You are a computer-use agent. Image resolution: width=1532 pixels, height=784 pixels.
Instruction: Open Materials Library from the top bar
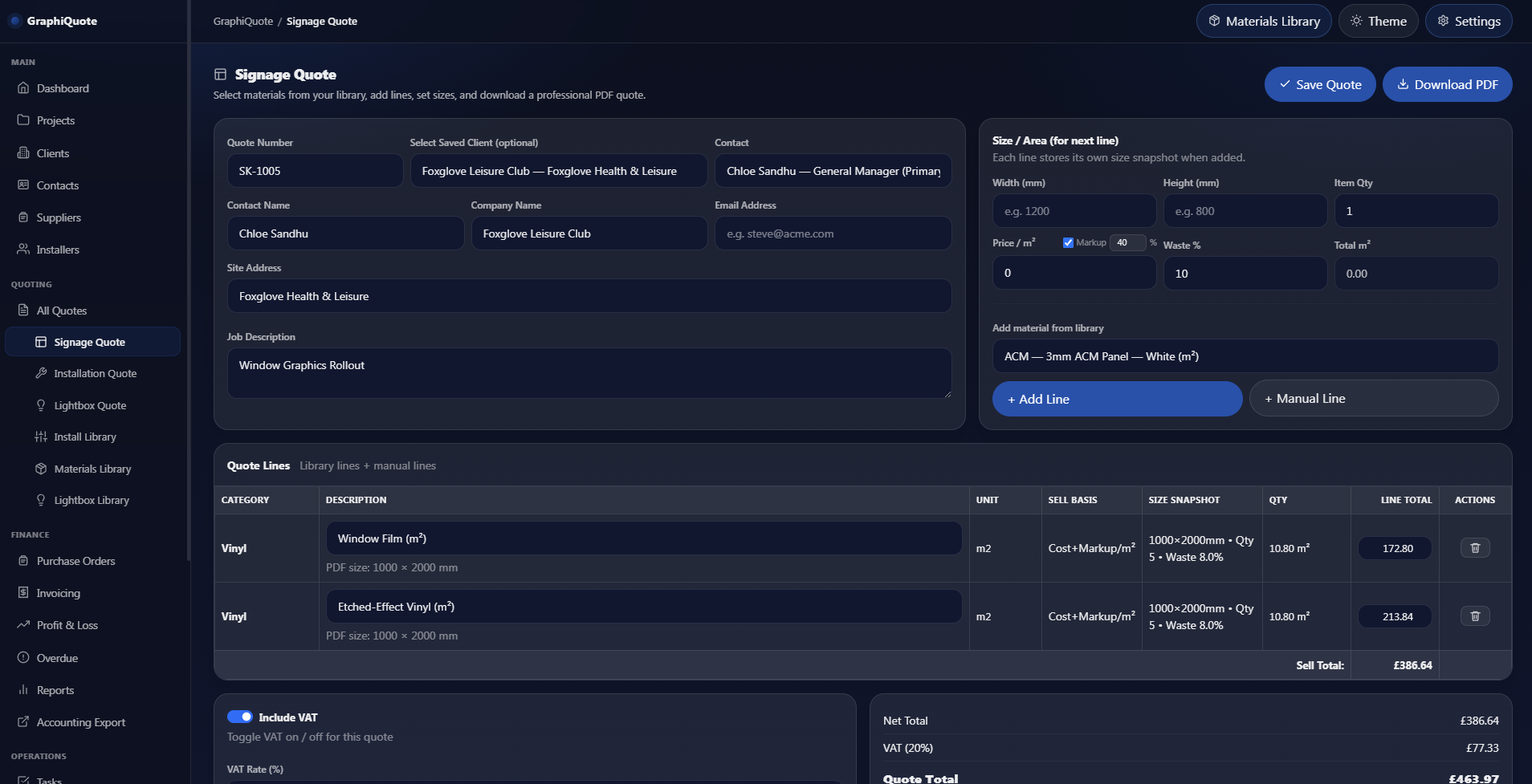pyautogui.click(x=1264, y=21)
